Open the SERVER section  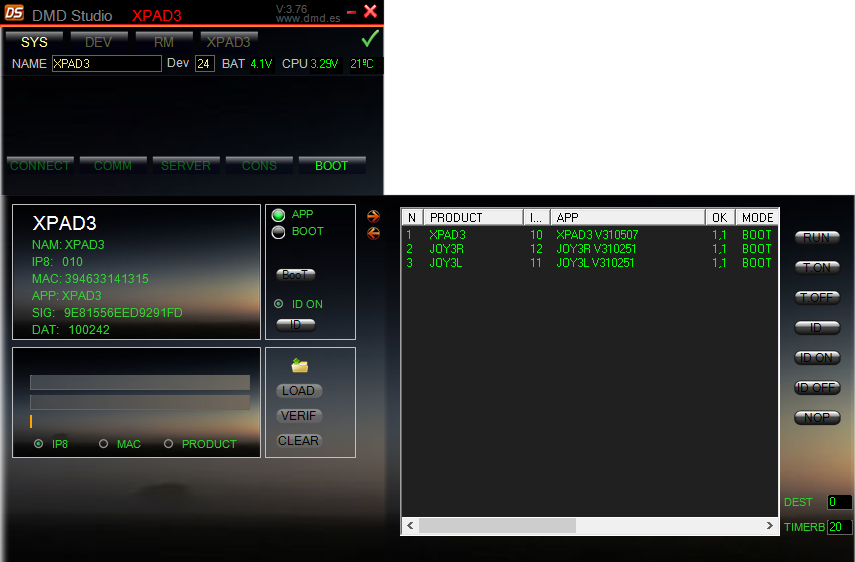pyautogui.click(x=186, y=165)
